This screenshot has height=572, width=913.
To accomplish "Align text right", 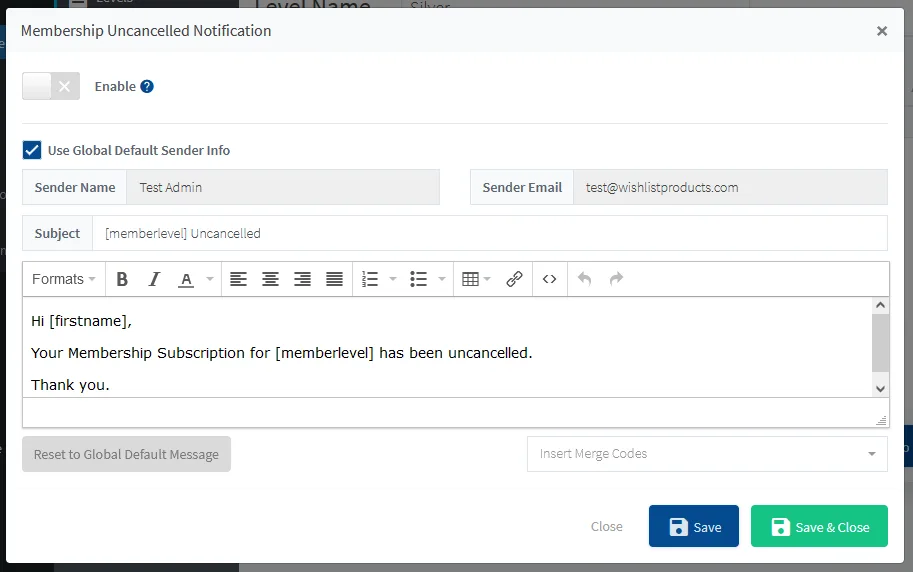I will tap(302, 279).
